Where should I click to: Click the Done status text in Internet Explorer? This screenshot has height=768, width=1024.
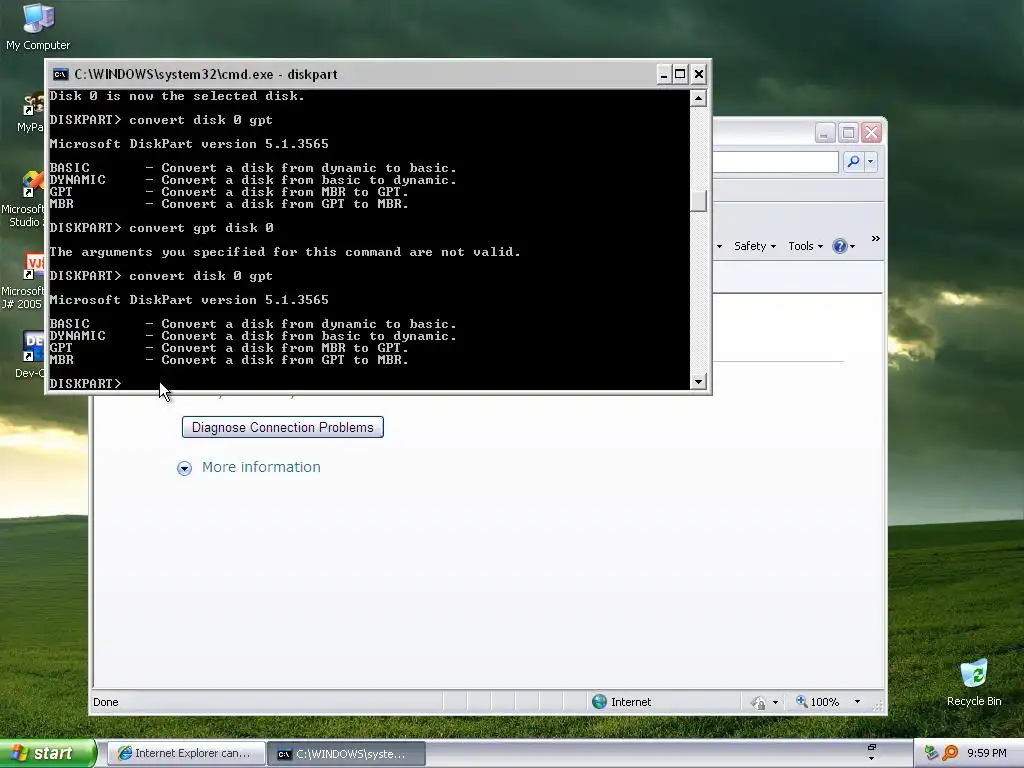click(x=106, y=702)
